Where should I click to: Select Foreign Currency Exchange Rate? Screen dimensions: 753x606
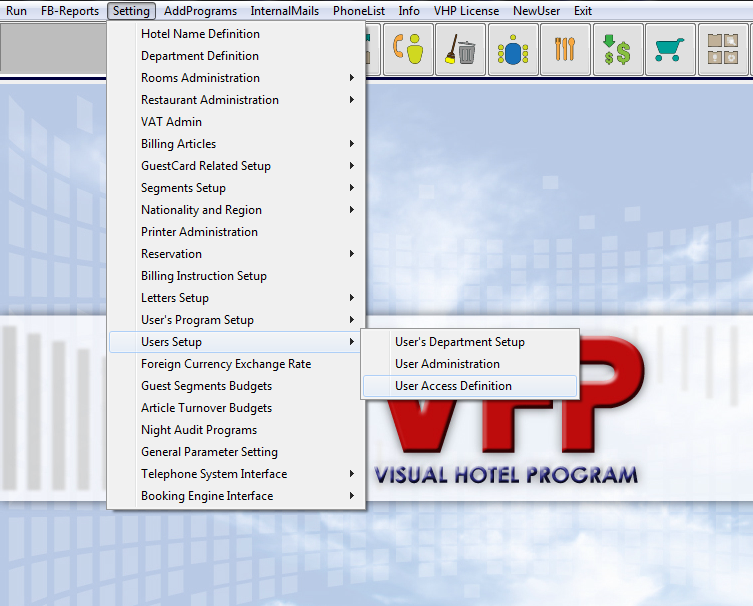click(235, 364)
